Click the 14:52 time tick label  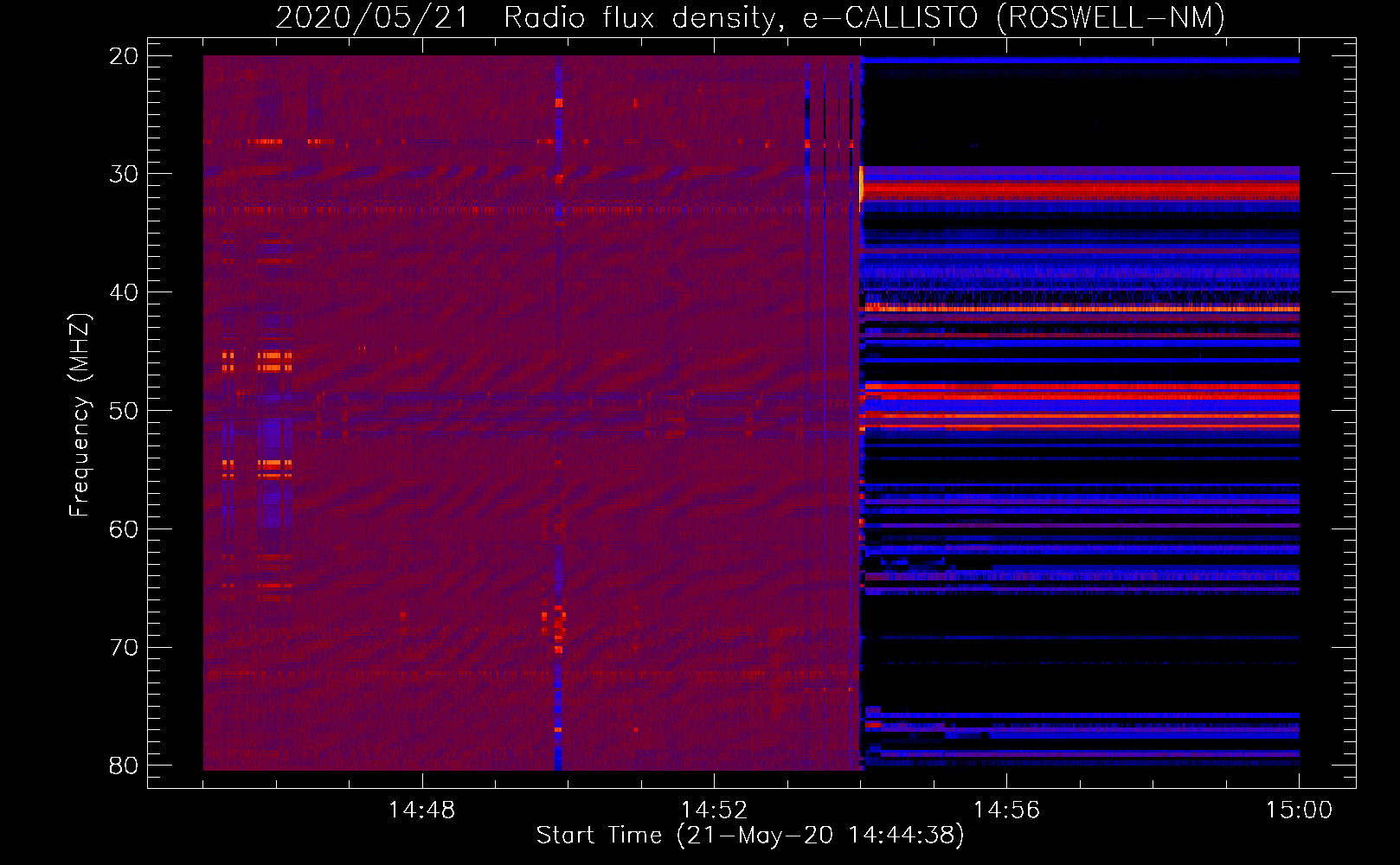pyautogui.click(x=714, y=811)
